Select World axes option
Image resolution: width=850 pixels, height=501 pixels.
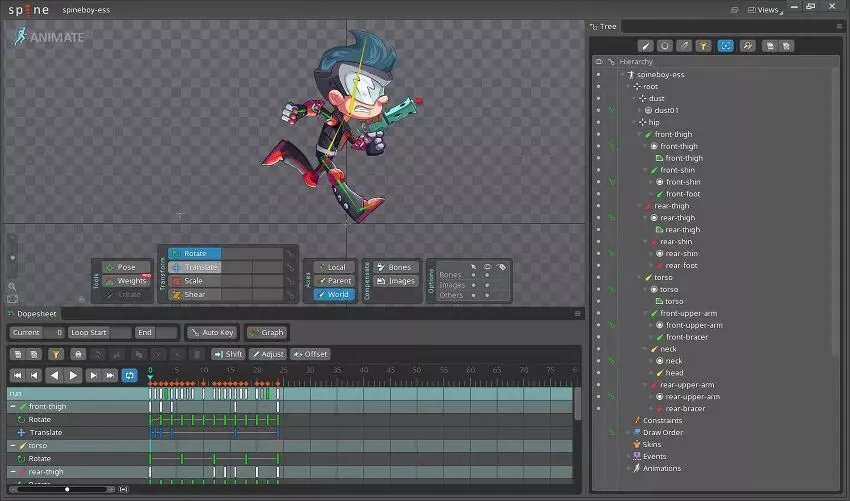334,294
